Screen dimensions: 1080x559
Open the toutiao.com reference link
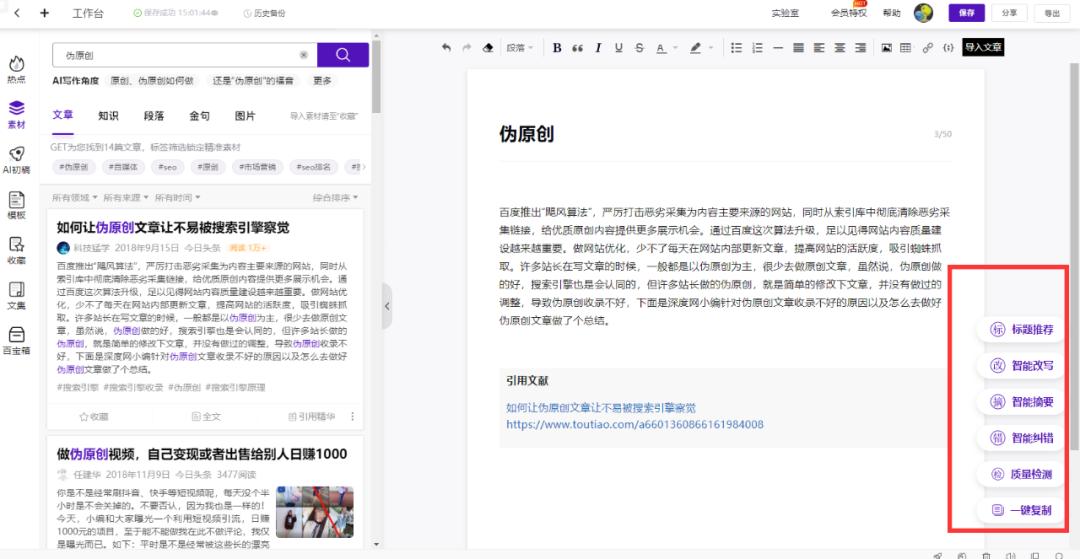tap(634, 424)
